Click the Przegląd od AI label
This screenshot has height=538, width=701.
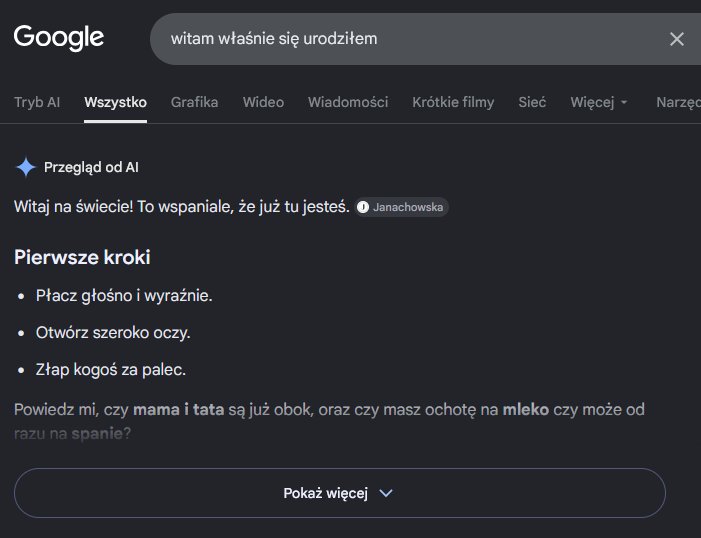tap(91, 167)
